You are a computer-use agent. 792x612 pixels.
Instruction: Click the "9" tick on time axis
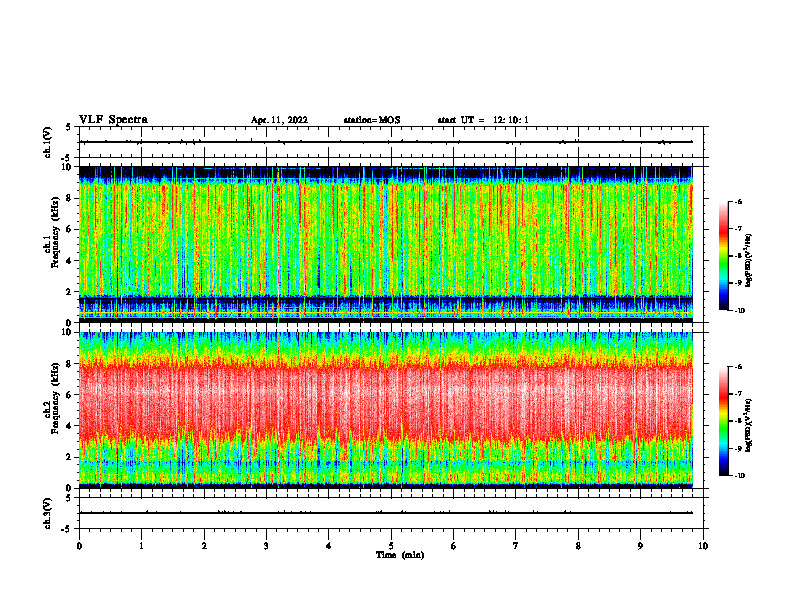(640, 546)
